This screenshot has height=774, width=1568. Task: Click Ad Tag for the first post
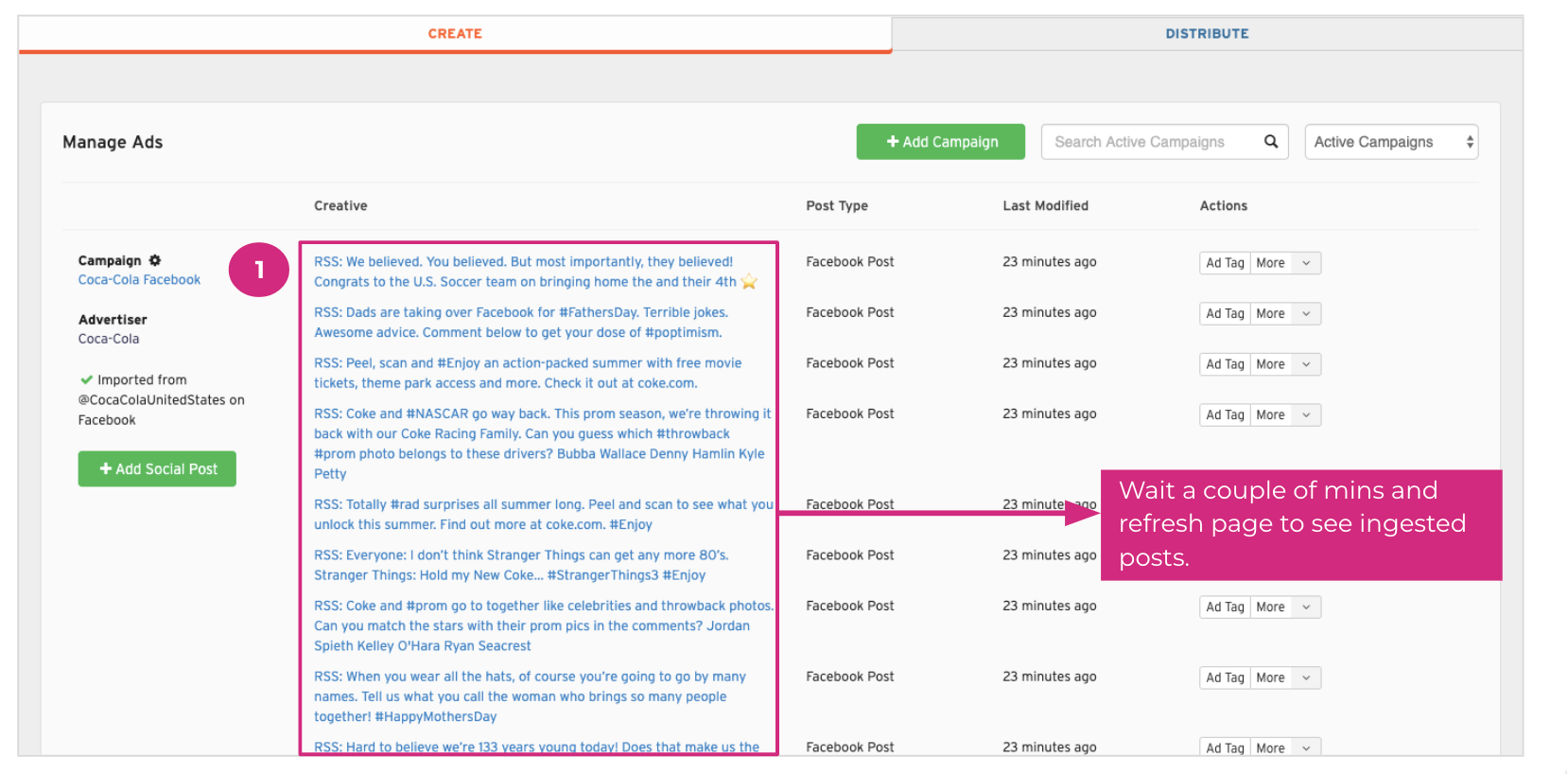[1225, 263]
